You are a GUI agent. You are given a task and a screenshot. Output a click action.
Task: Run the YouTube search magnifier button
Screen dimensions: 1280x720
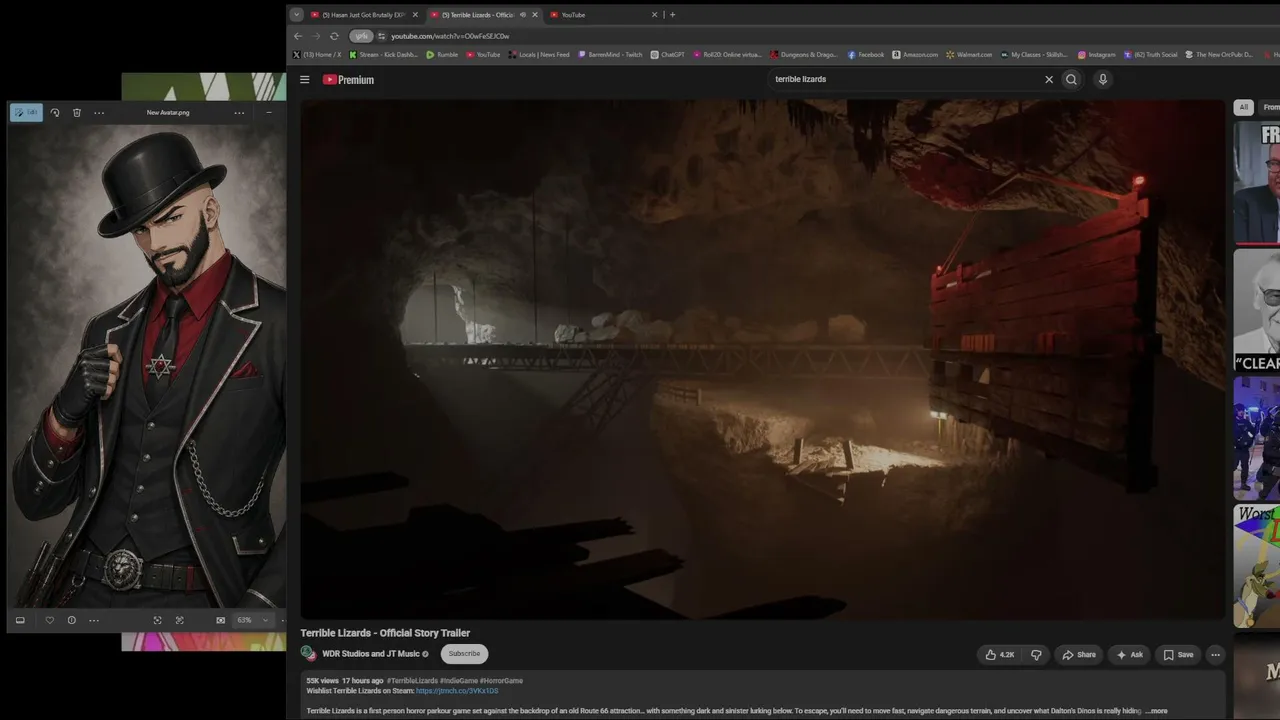click(1071, 79)
